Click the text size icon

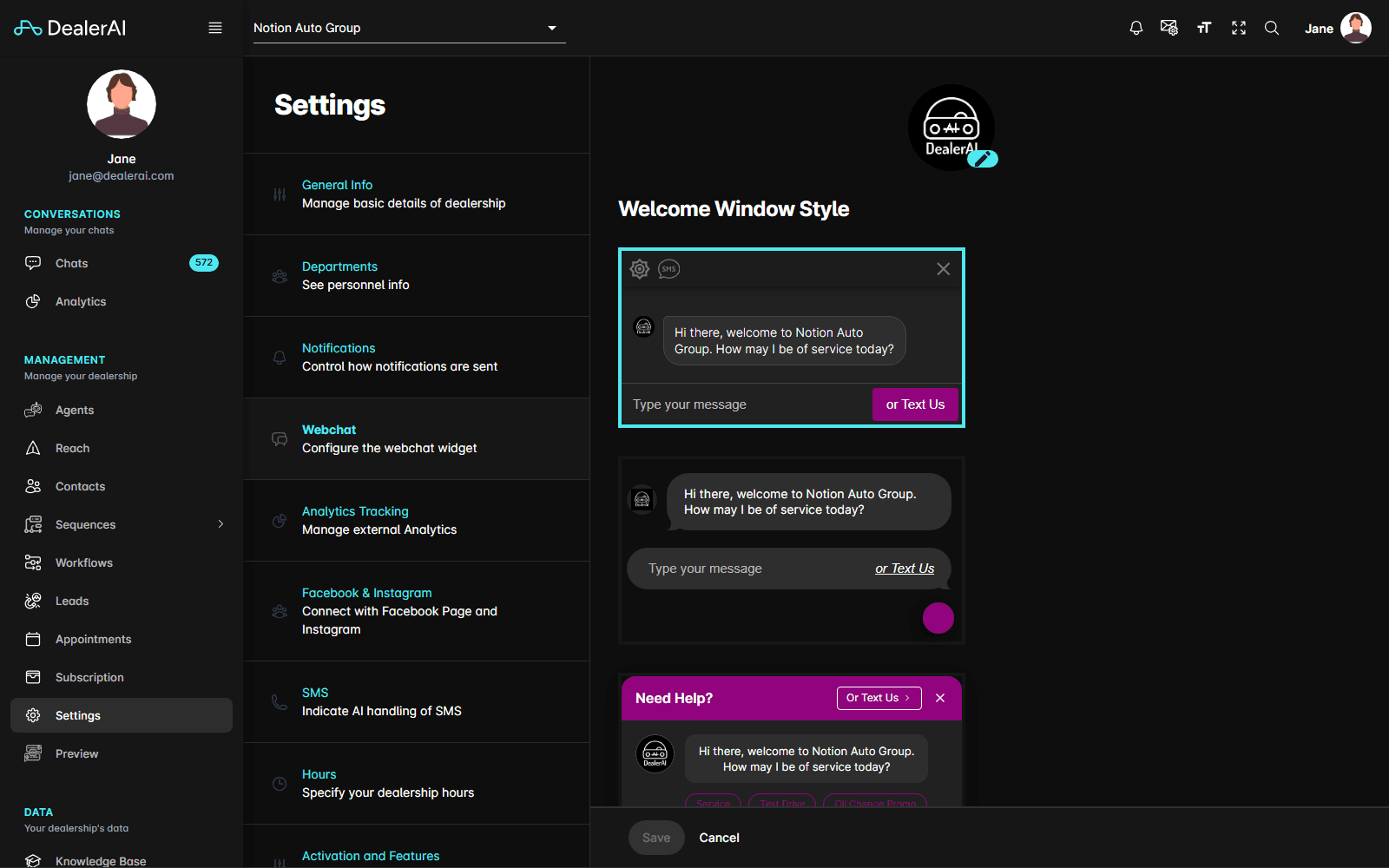point(1204,28)
